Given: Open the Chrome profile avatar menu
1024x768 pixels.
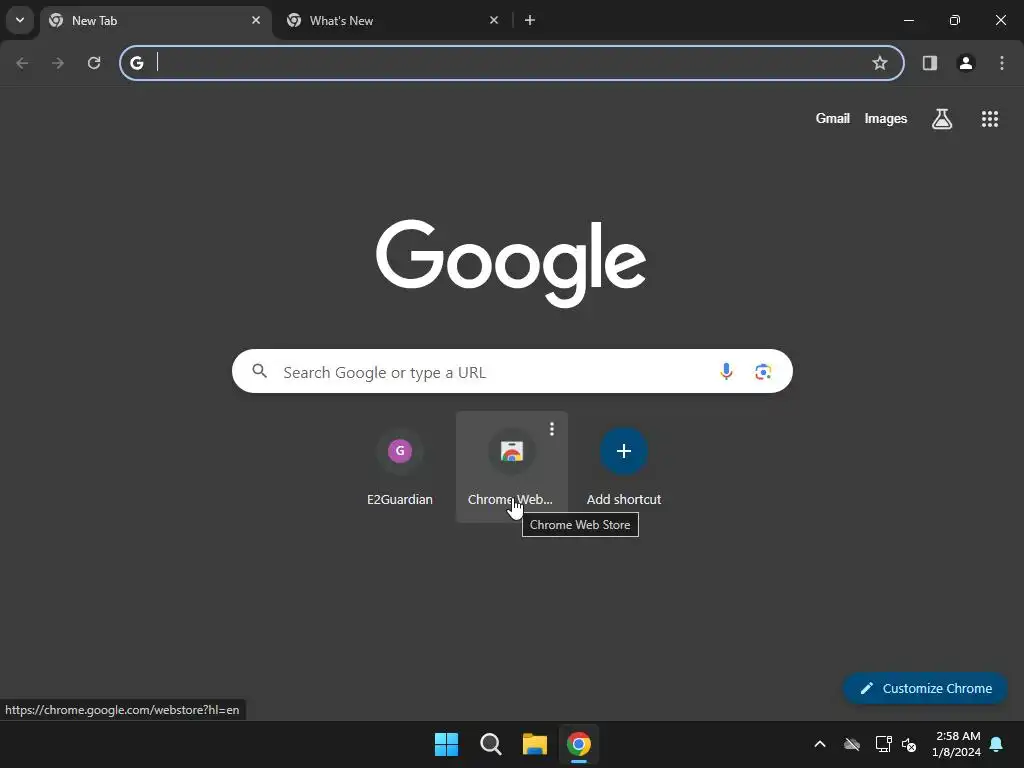Looking at the screenshot, I should click(x=966, y=63).
